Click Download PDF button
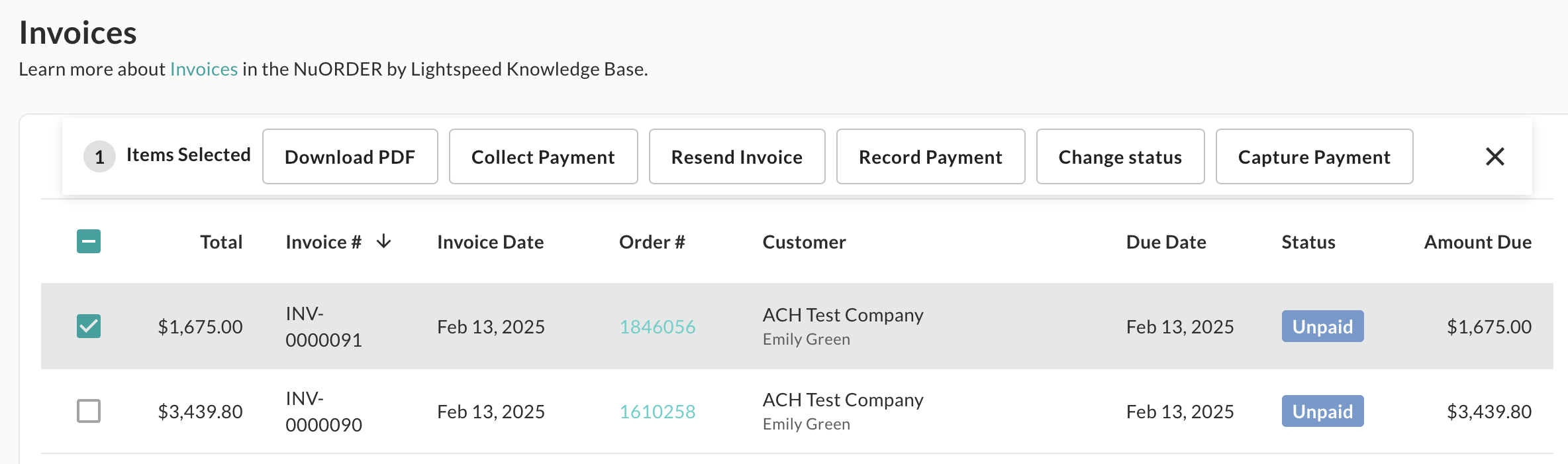The height and width of the screenshot is (464, 1568). click(350, 156)
